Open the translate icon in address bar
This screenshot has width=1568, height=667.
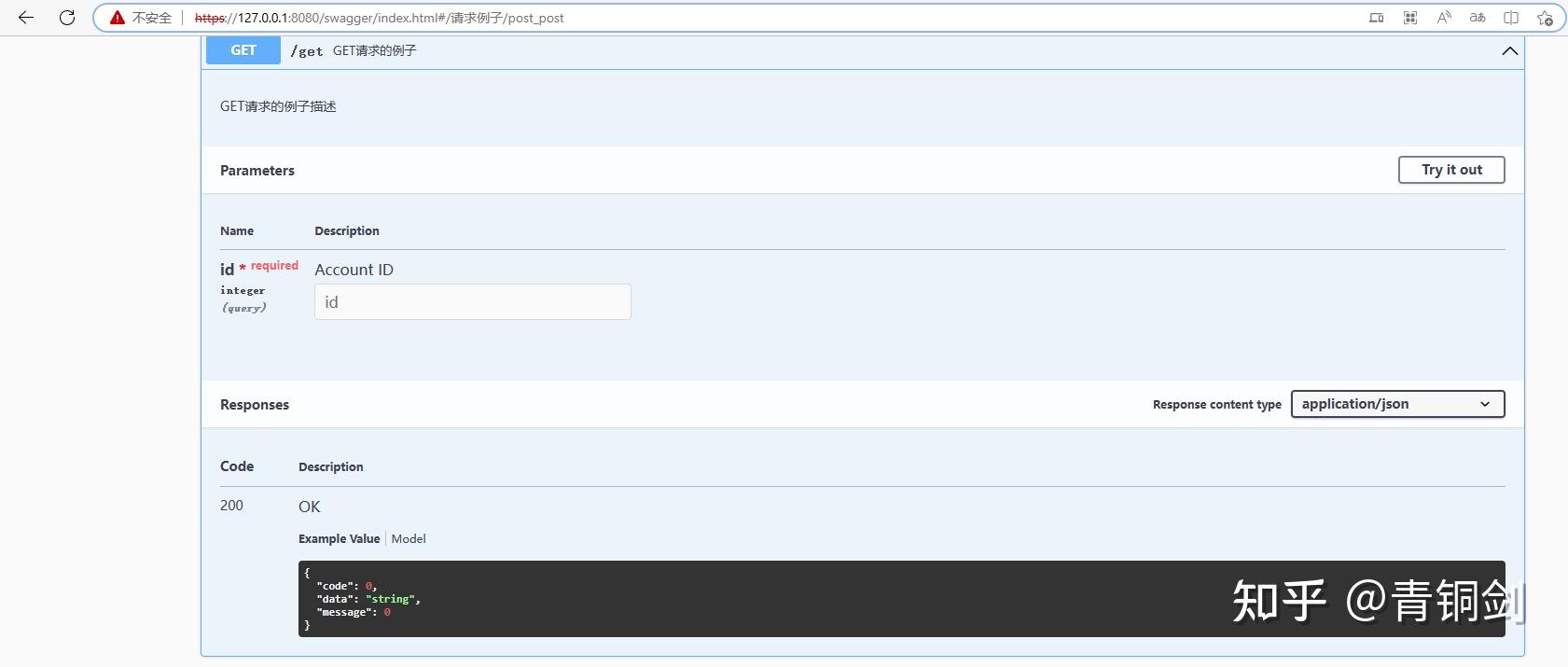coord(1478,18)
